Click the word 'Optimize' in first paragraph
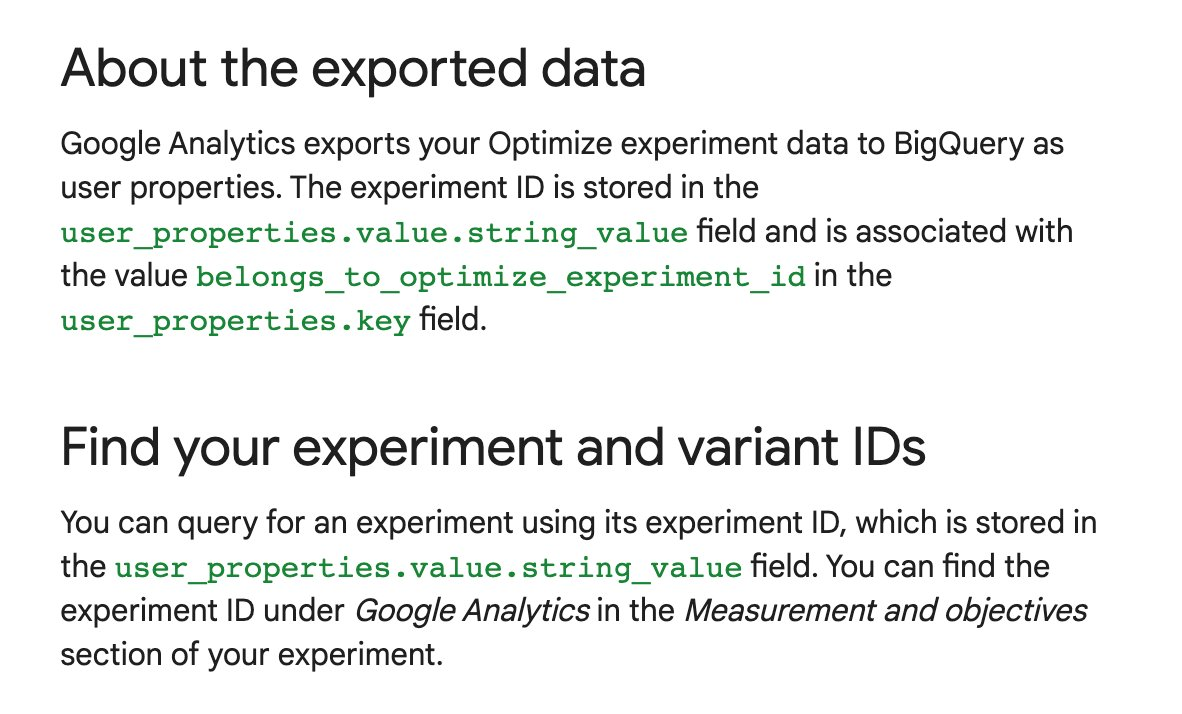Image resolution: width=1182 pixels, height=714 pixels. [550, 144]
